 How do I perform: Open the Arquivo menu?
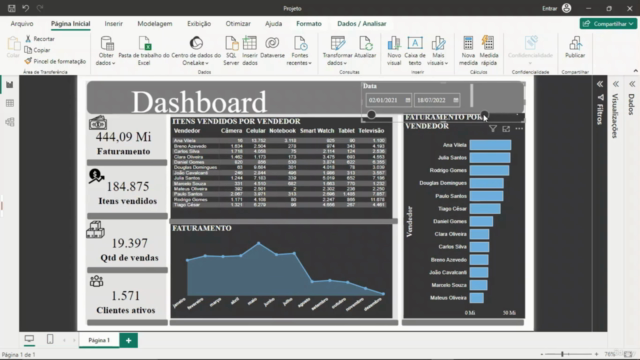pyautogui.click(x=22, y=24)
